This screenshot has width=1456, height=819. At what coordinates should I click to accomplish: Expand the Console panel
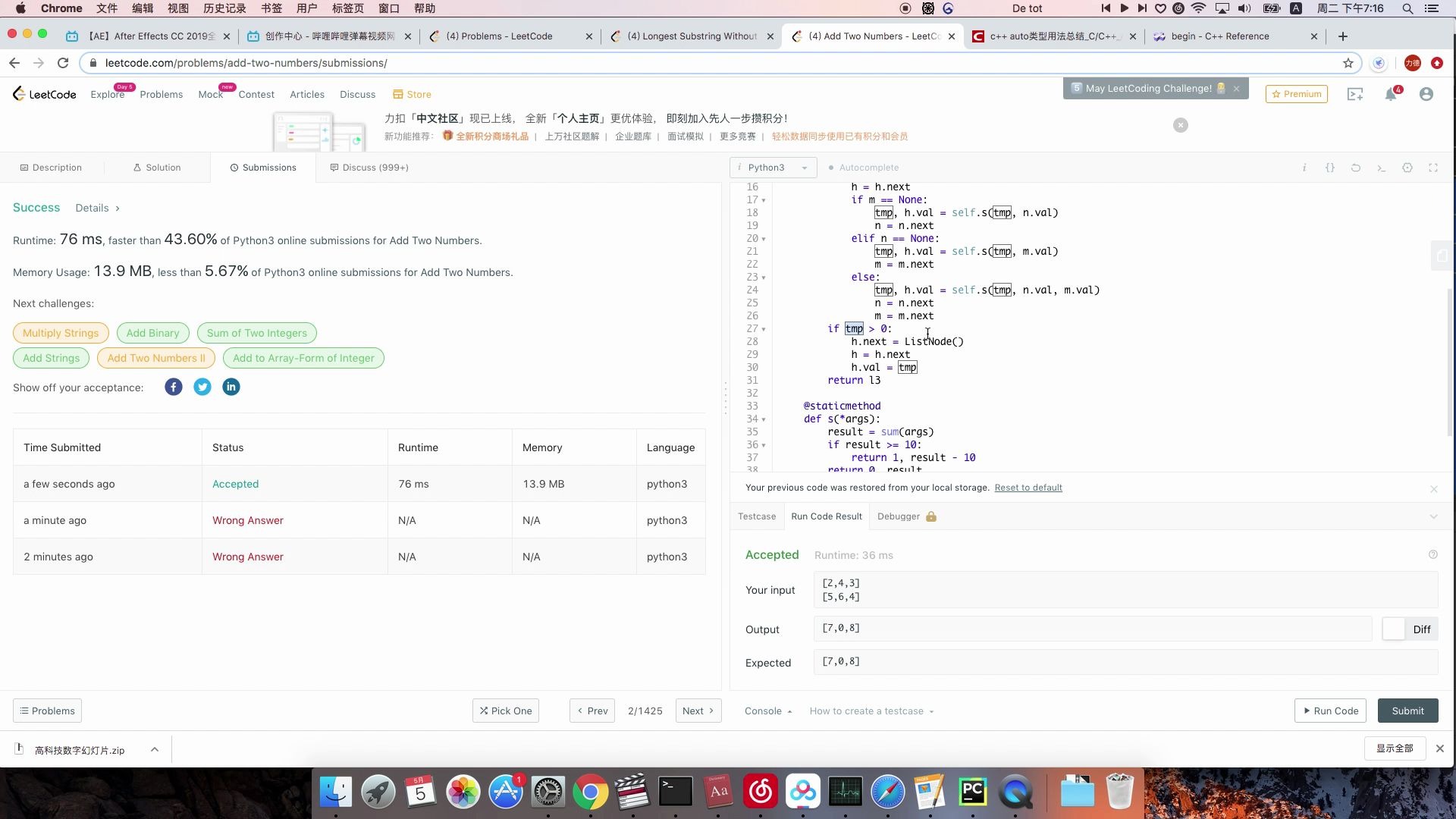click(x=767, y=711)
